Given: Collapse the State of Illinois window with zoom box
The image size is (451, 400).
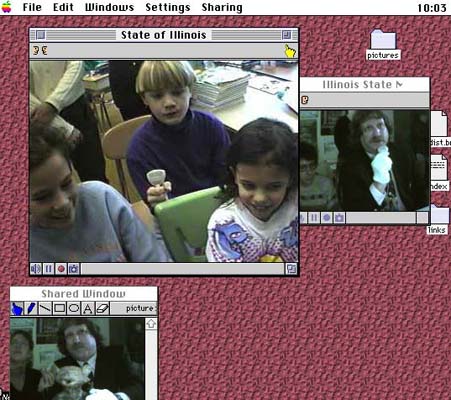Looking at the screenshot, I should point(286,35).
